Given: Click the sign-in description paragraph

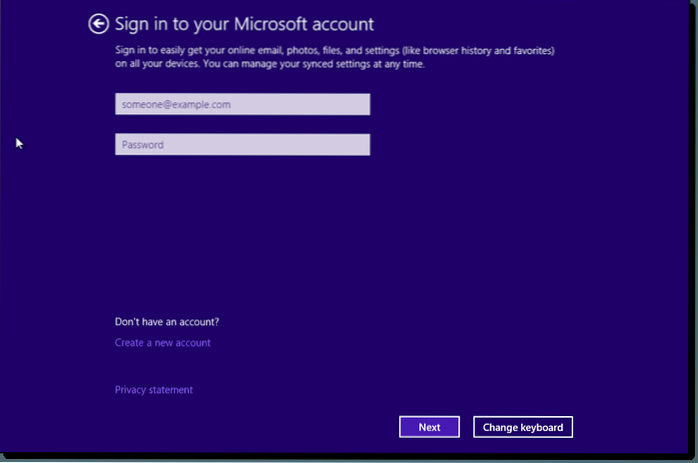Looking at the screenshot, I should click(x=335, y=58).
